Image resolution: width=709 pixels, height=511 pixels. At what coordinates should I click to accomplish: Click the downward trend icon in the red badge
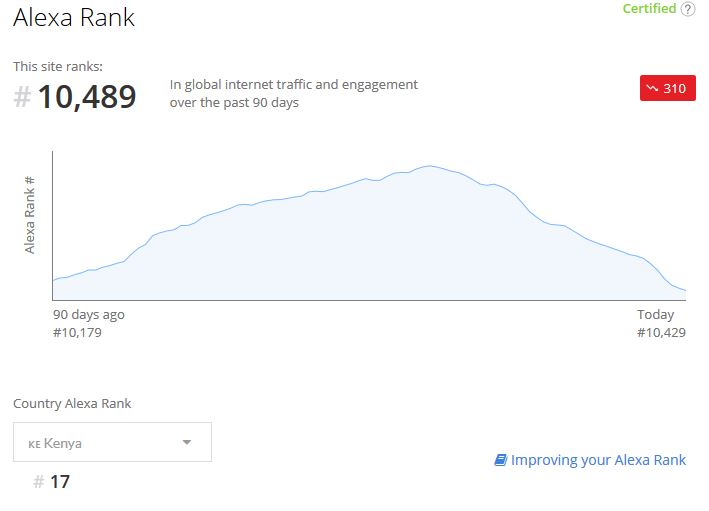[x=652, y=88]
